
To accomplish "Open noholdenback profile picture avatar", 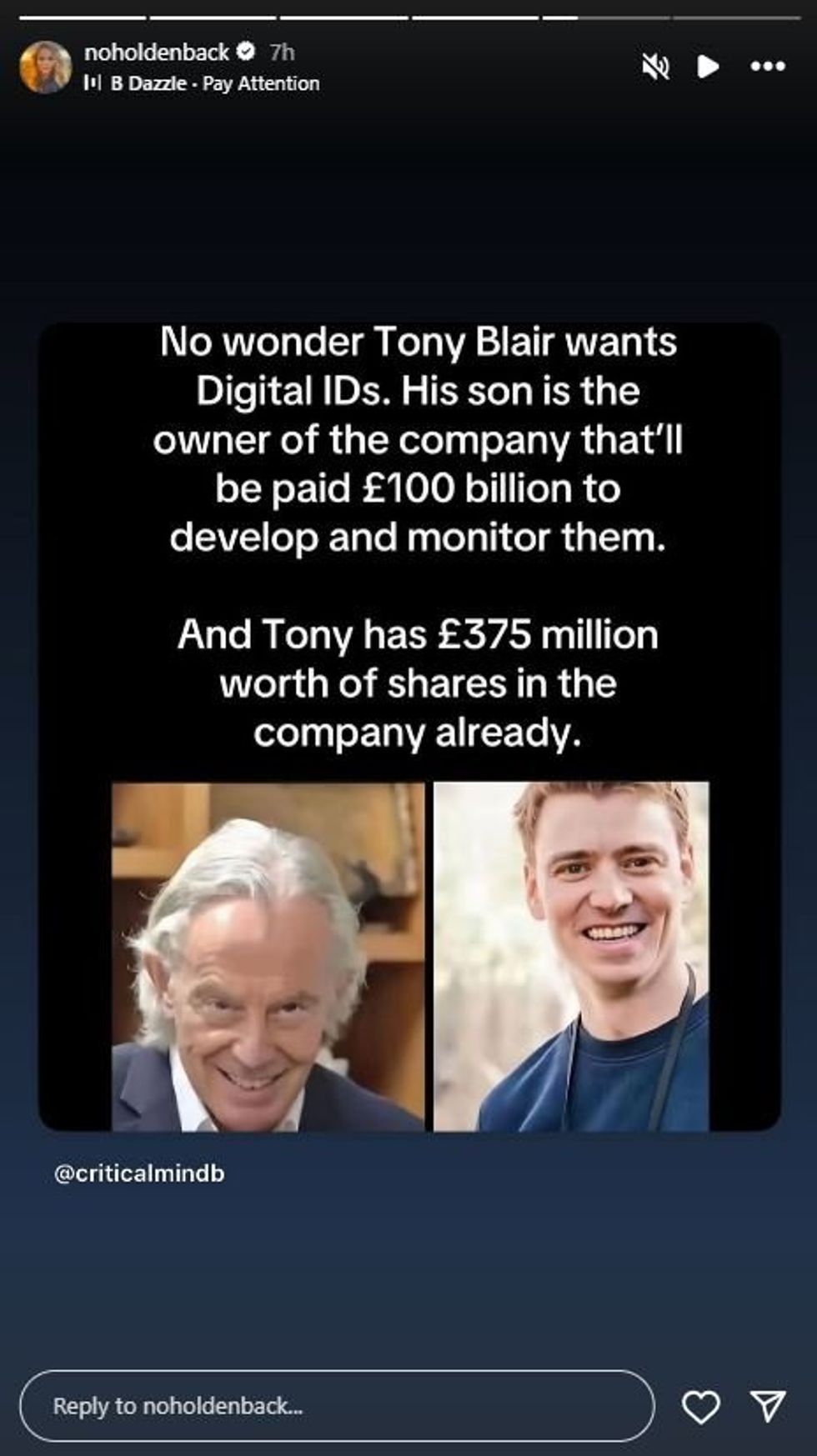I will coord(45,67).
